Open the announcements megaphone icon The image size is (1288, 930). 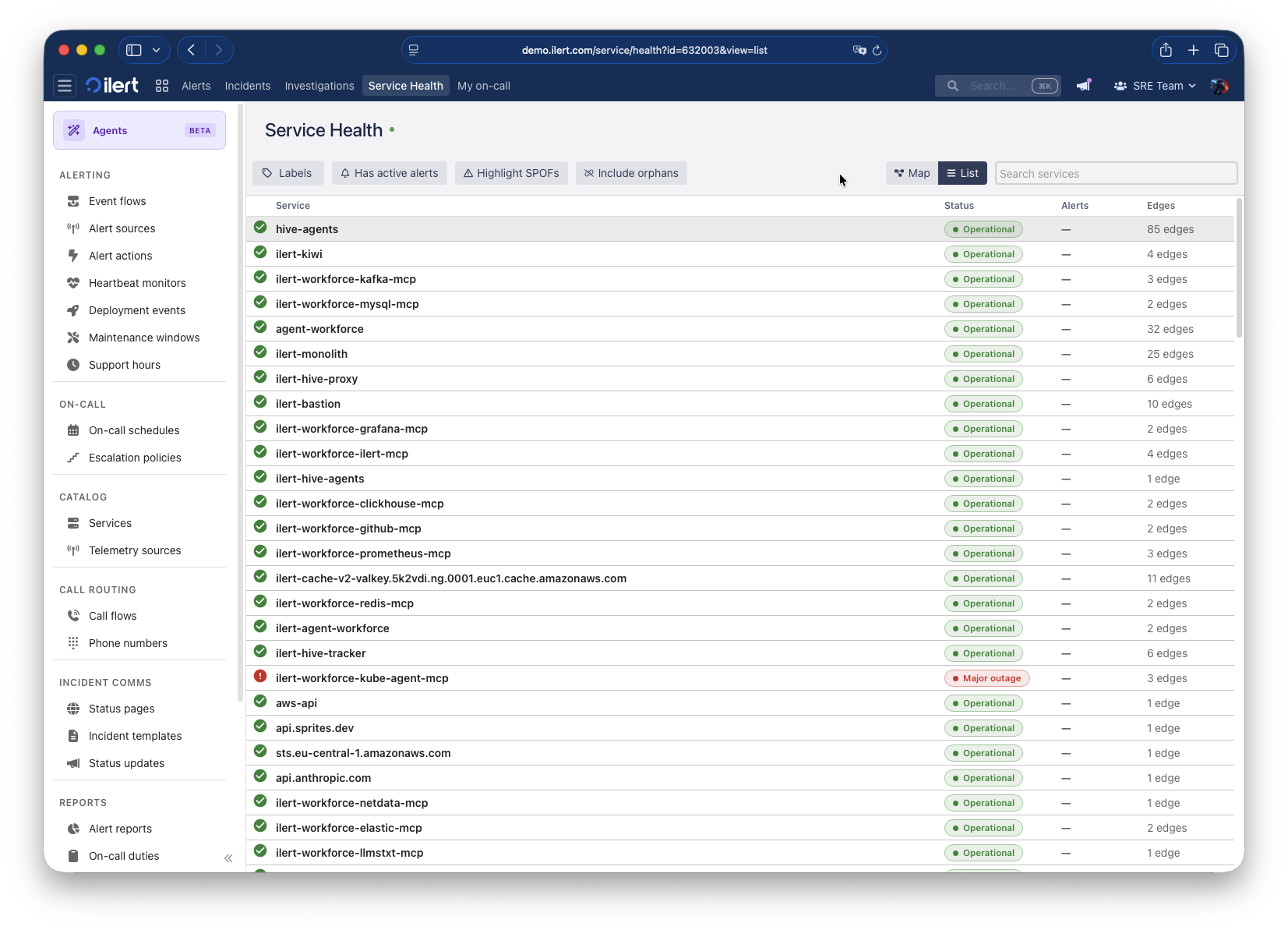pos(1084,86)
